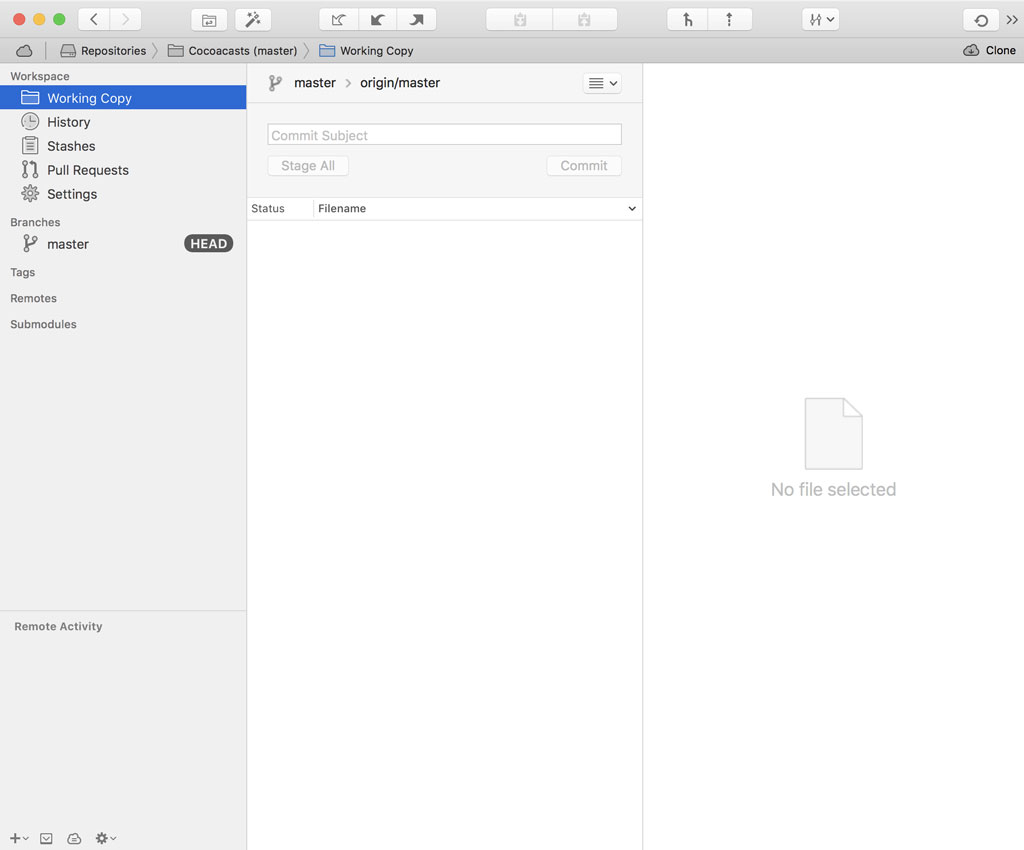Toggle the sidebar bottom panel icon
The height and width of the screenshot is (850, 1024).
[46, 838]
